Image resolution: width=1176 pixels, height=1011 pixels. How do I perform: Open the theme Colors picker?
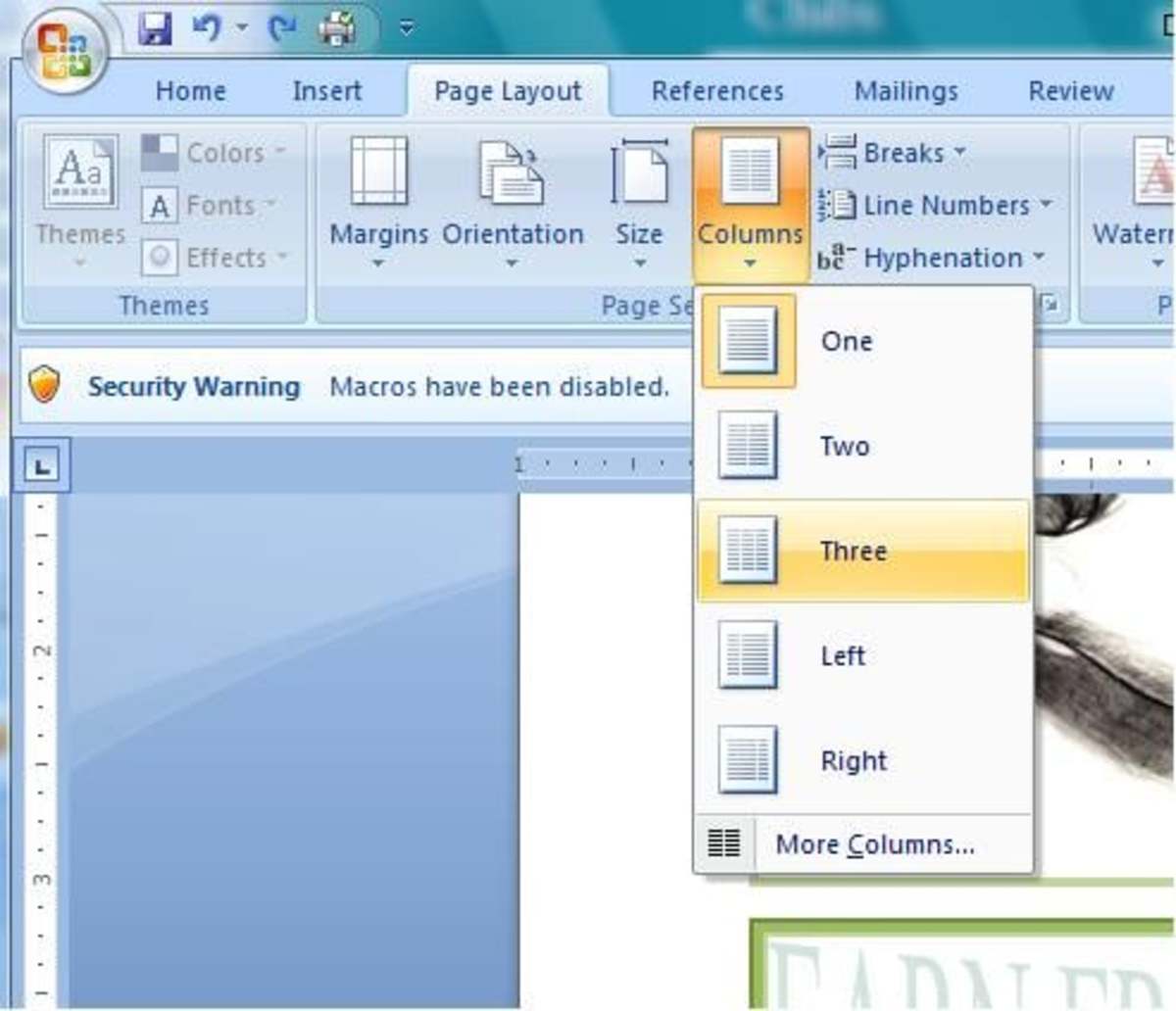[x=216, y=153]
